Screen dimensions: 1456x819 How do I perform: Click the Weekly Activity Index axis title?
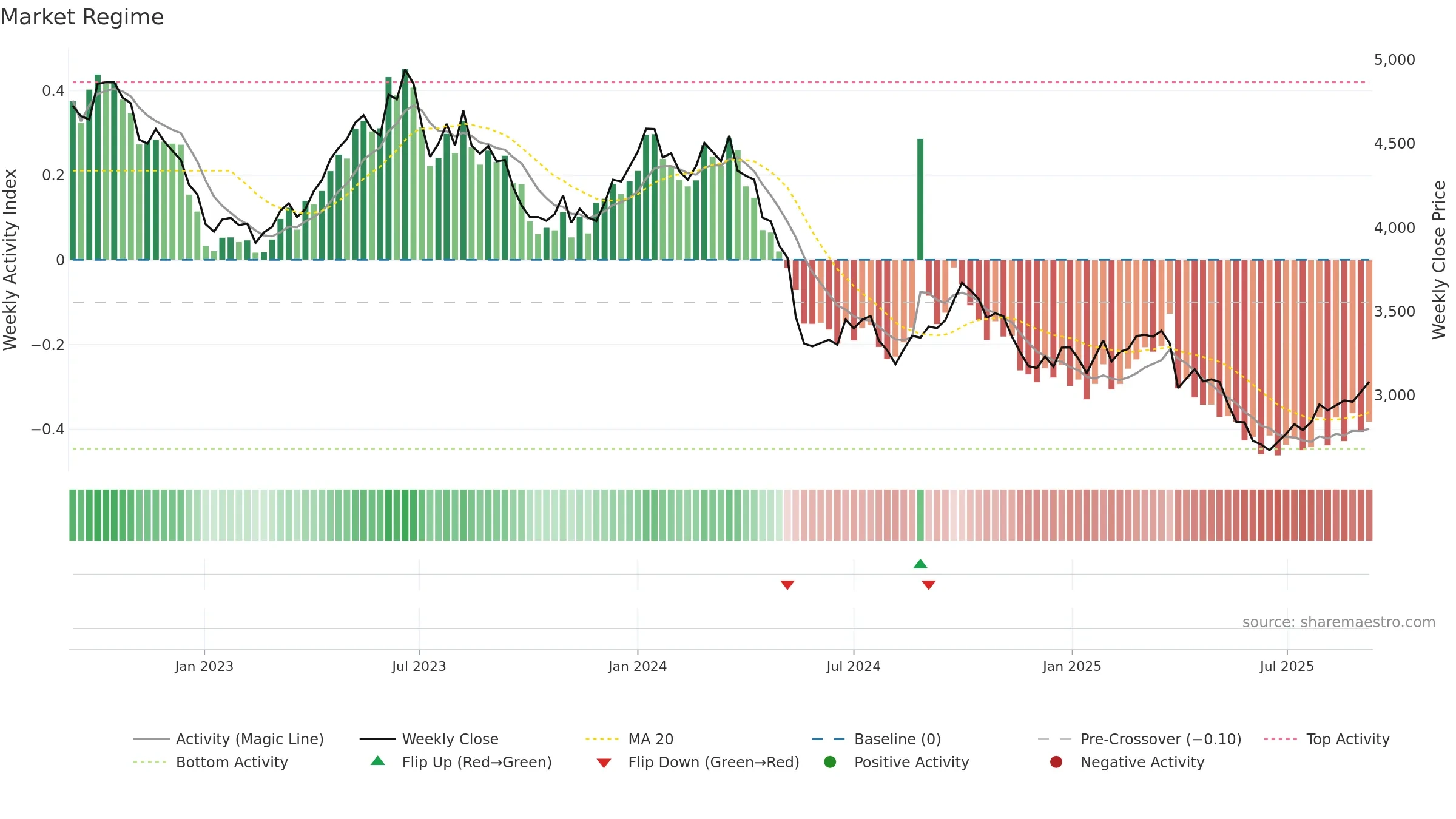10,260
